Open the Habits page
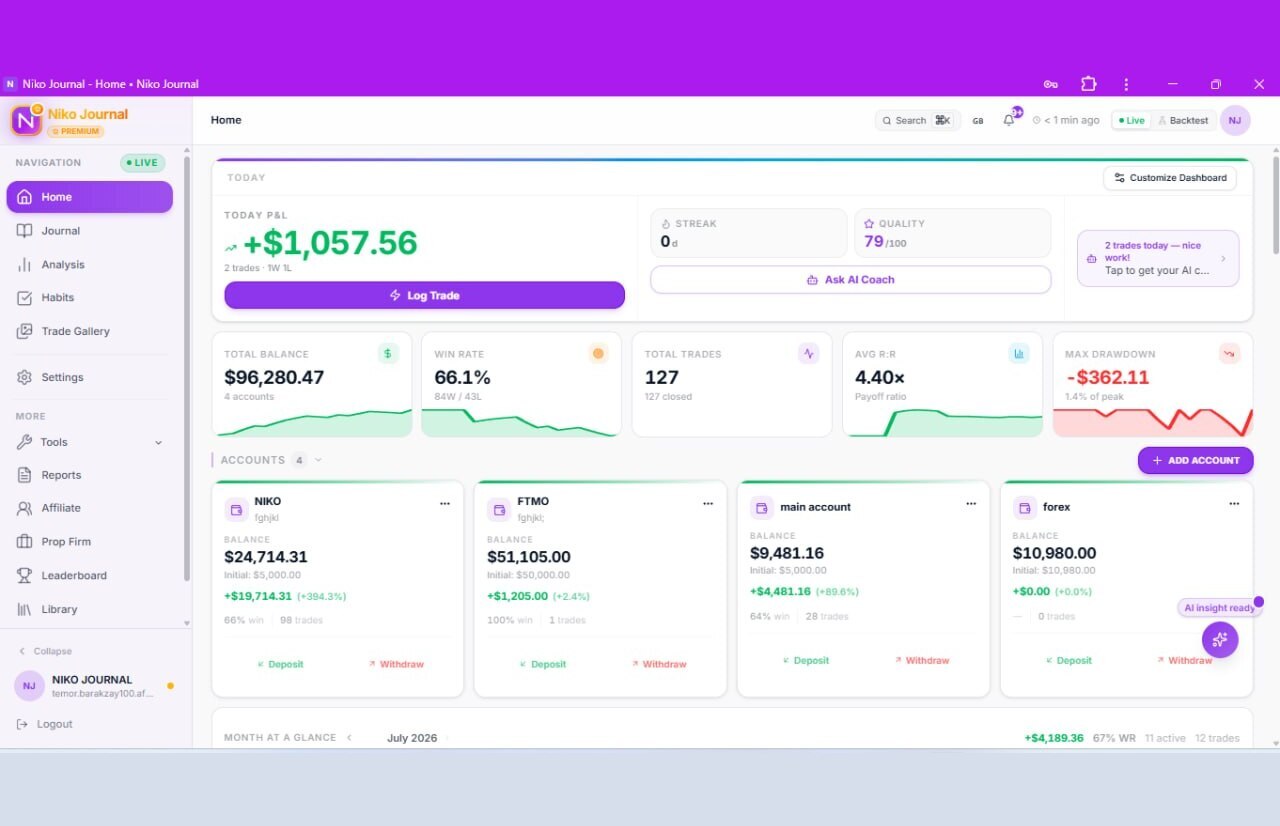The width and height of the screenshot is (1280, 826). (x=90, y=298)
